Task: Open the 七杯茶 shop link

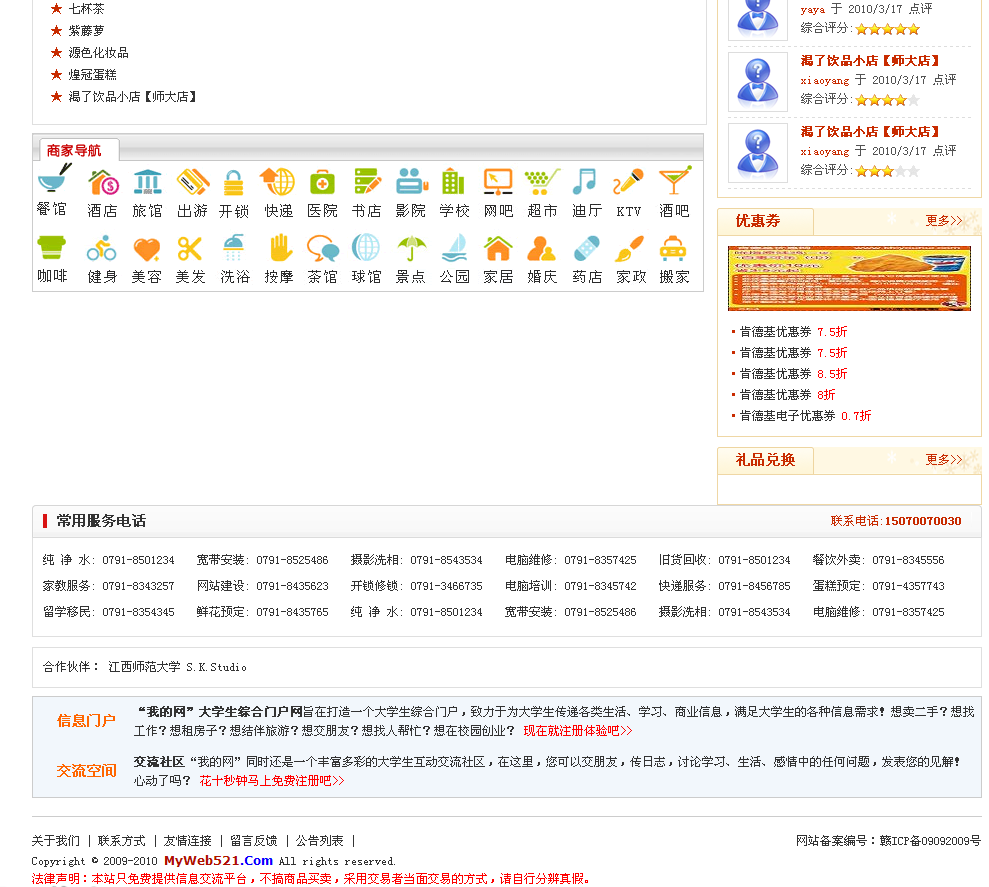Action: (x=86, y=9)
